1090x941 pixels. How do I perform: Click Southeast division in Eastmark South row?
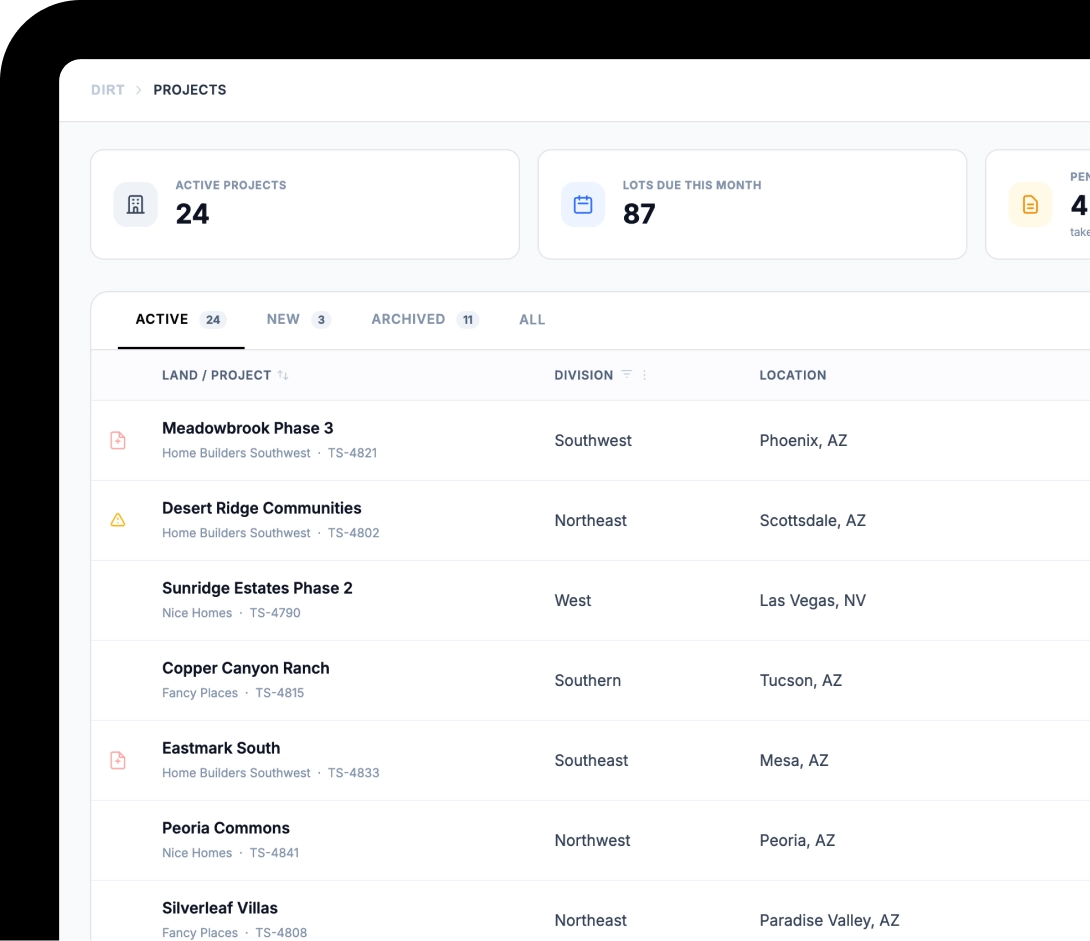click(591, 760)
